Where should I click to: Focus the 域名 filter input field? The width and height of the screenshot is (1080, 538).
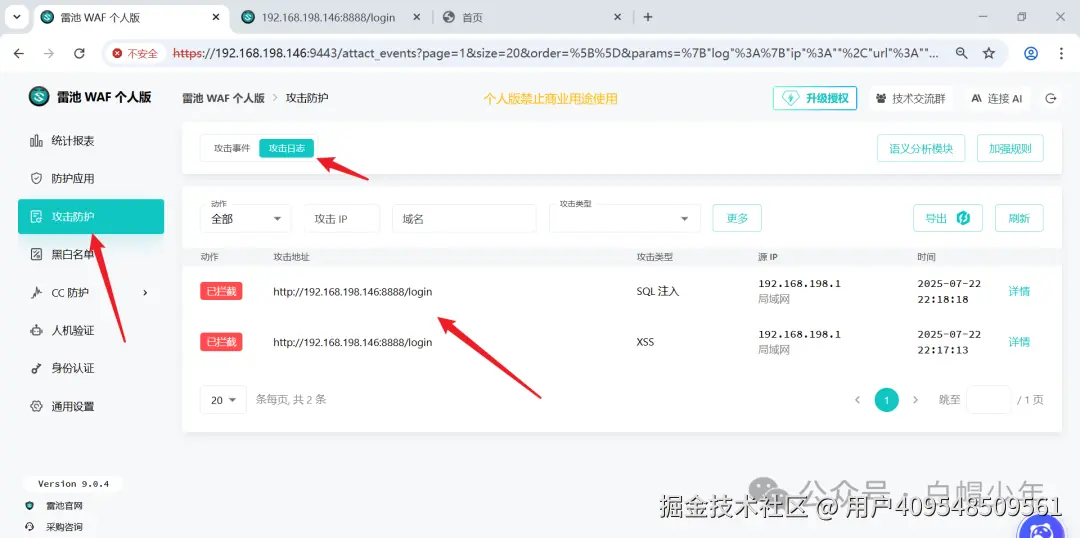point(464,218)
